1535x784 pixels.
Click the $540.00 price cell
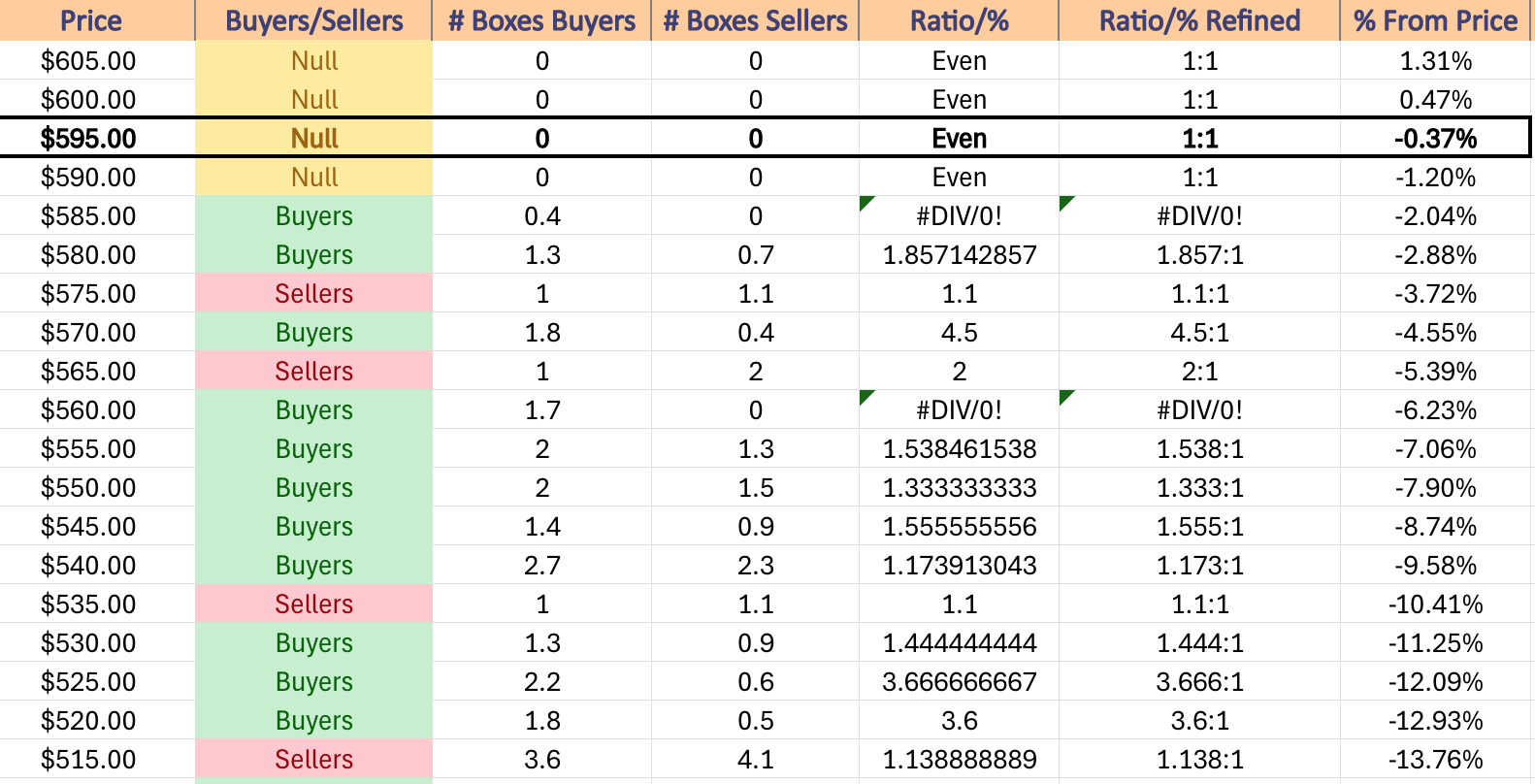coord(97,565)
